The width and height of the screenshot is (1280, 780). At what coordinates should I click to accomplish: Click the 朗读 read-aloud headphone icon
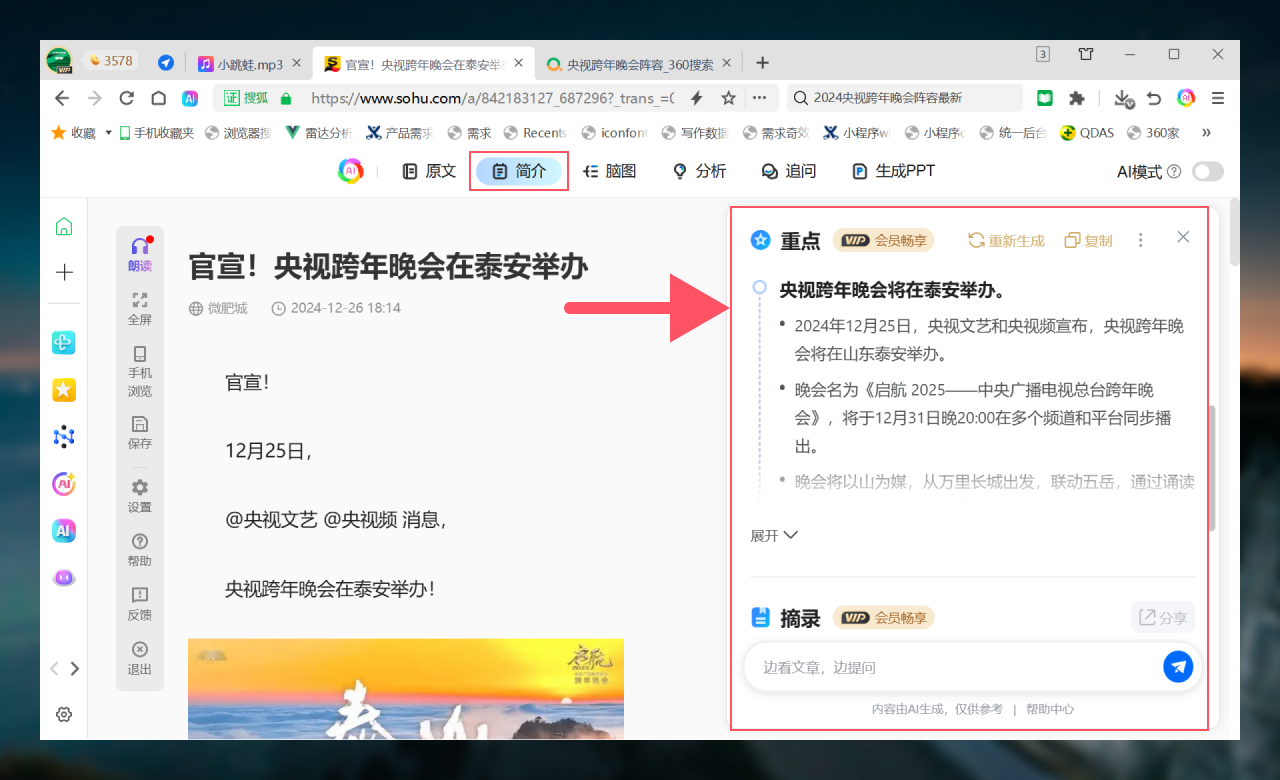(140, 247)
